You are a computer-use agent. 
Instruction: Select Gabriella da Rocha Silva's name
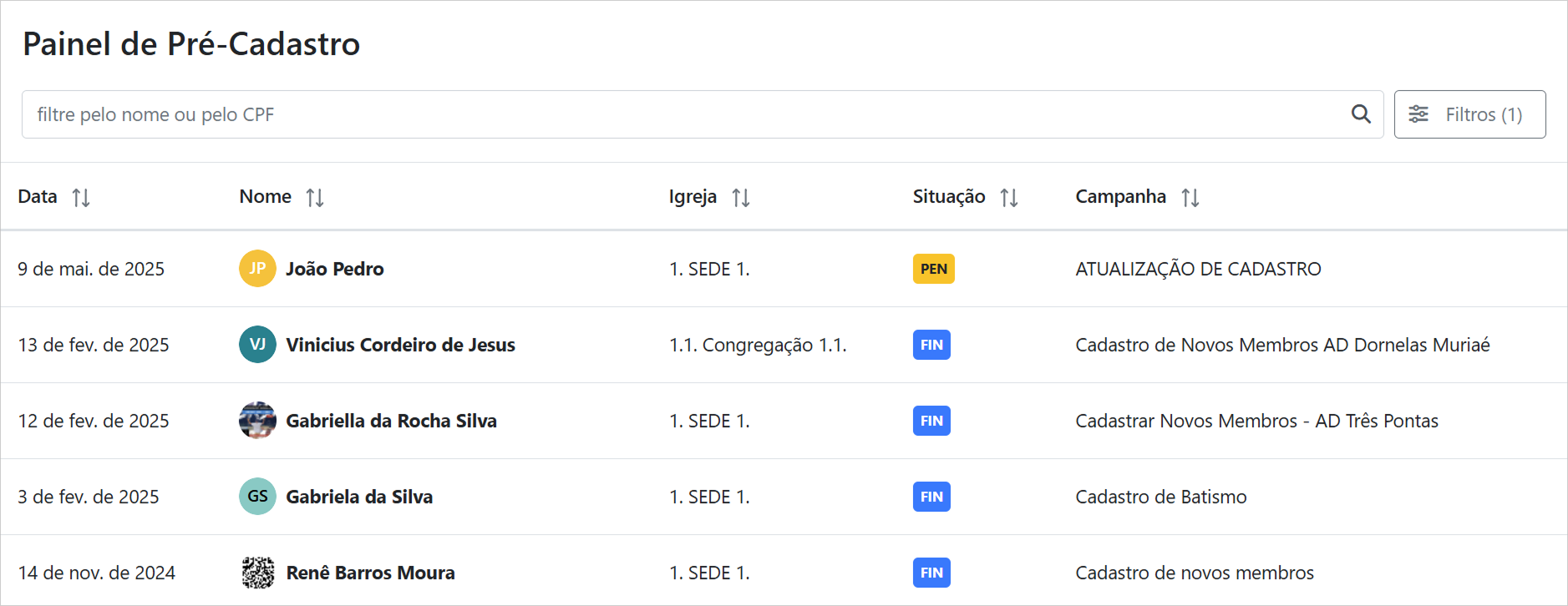pyautogui.click(x=391, y=421)
